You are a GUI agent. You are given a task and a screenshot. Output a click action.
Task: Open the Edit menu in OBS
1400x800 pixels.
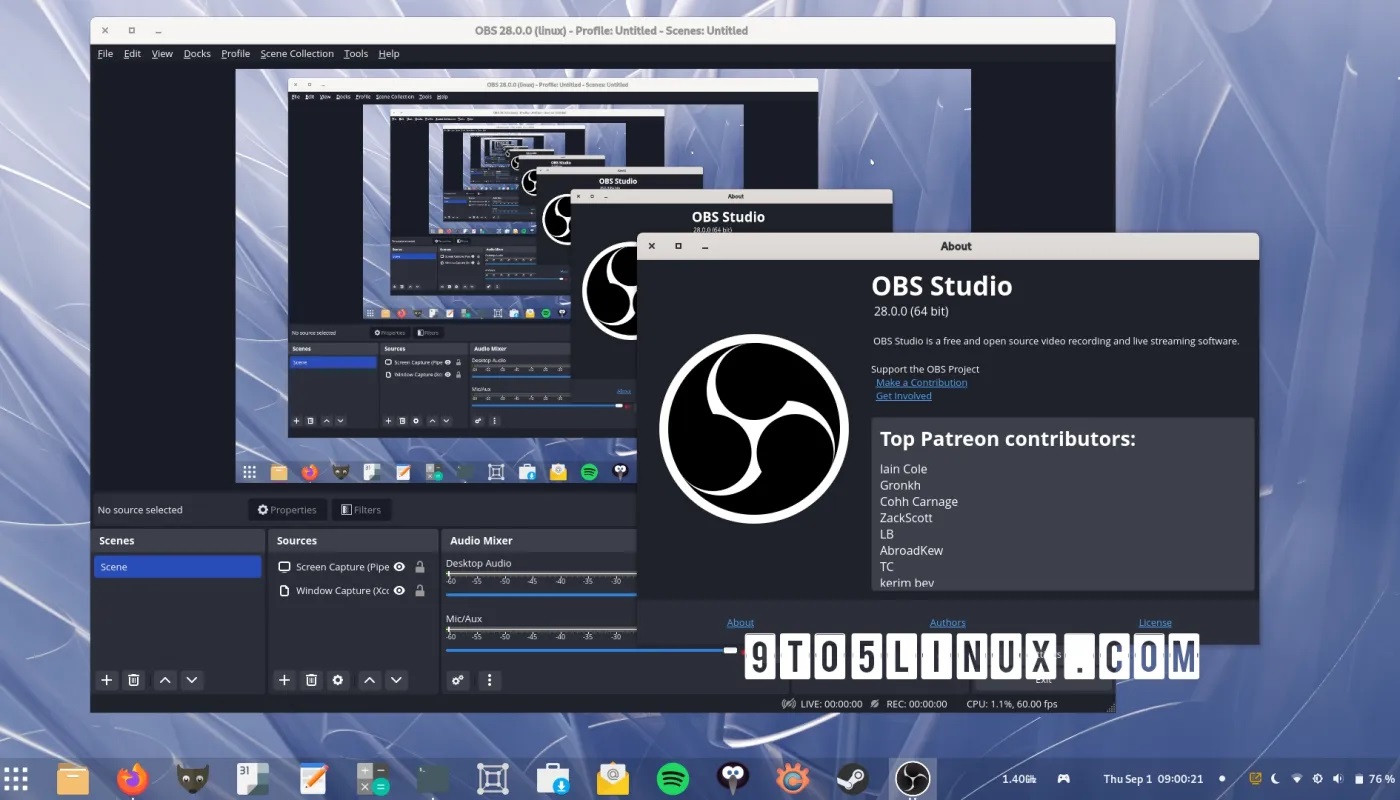pyautogui.click(x=132, y=54)
